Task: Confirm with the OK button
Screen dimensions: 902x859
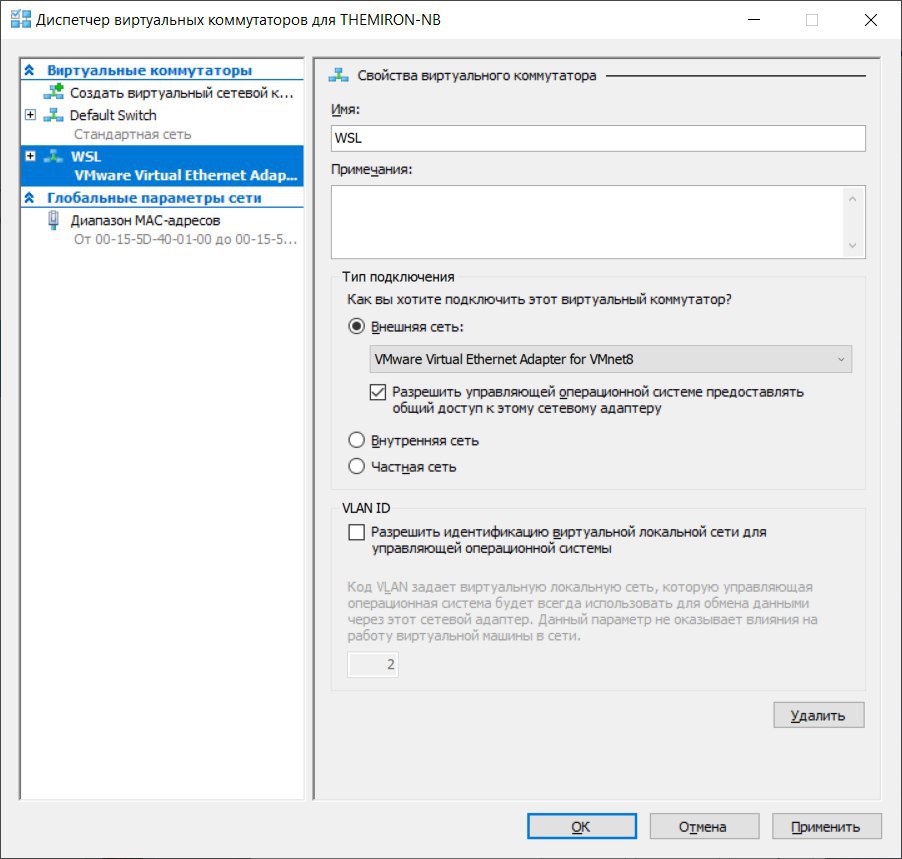Action: pos(582,826)
